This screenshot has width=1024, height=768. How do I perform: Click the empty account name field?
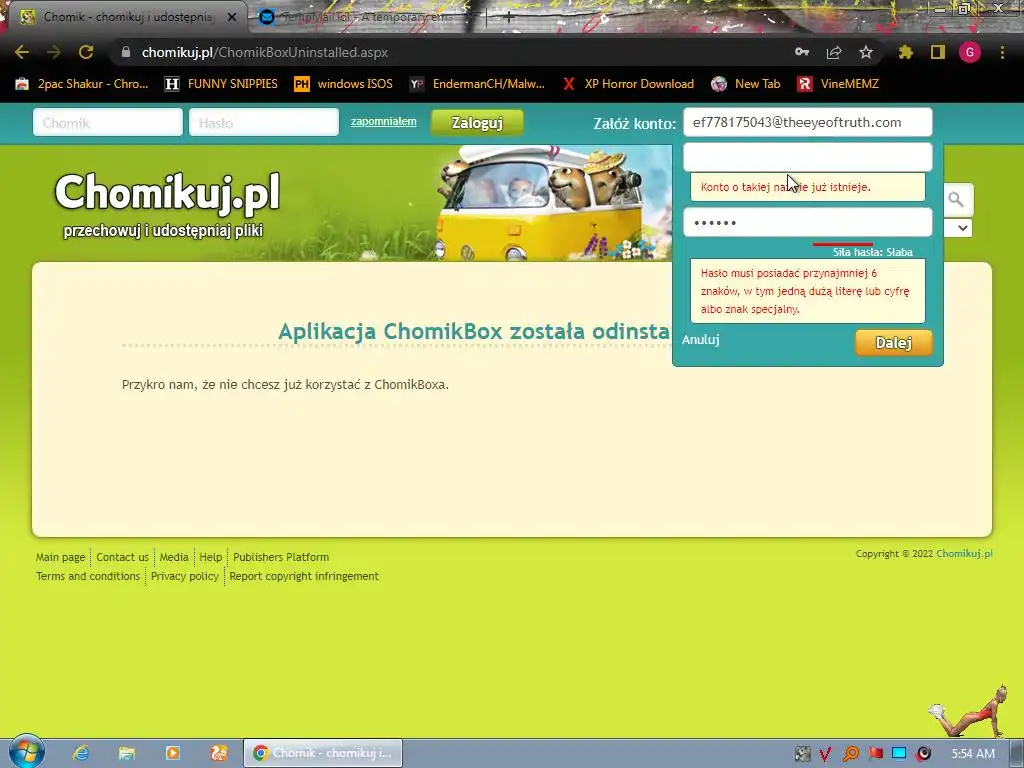point(808,157)
